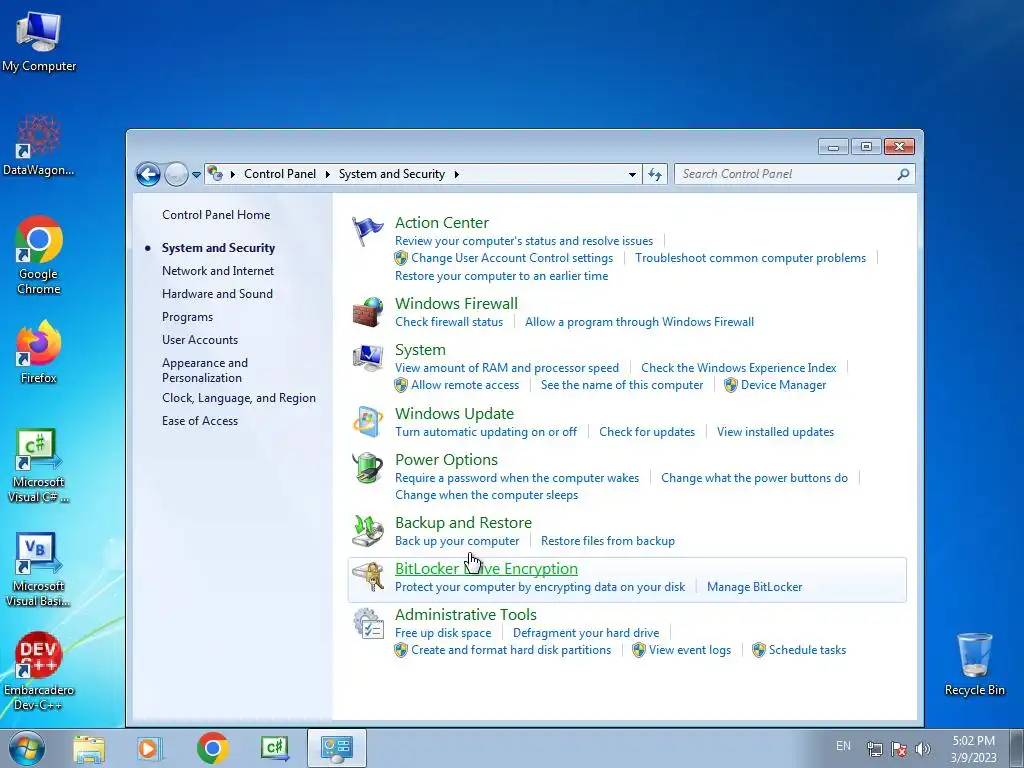Click the EN language indicator
The height and width of the screenshot is (768, 1024).
point(843,746)
